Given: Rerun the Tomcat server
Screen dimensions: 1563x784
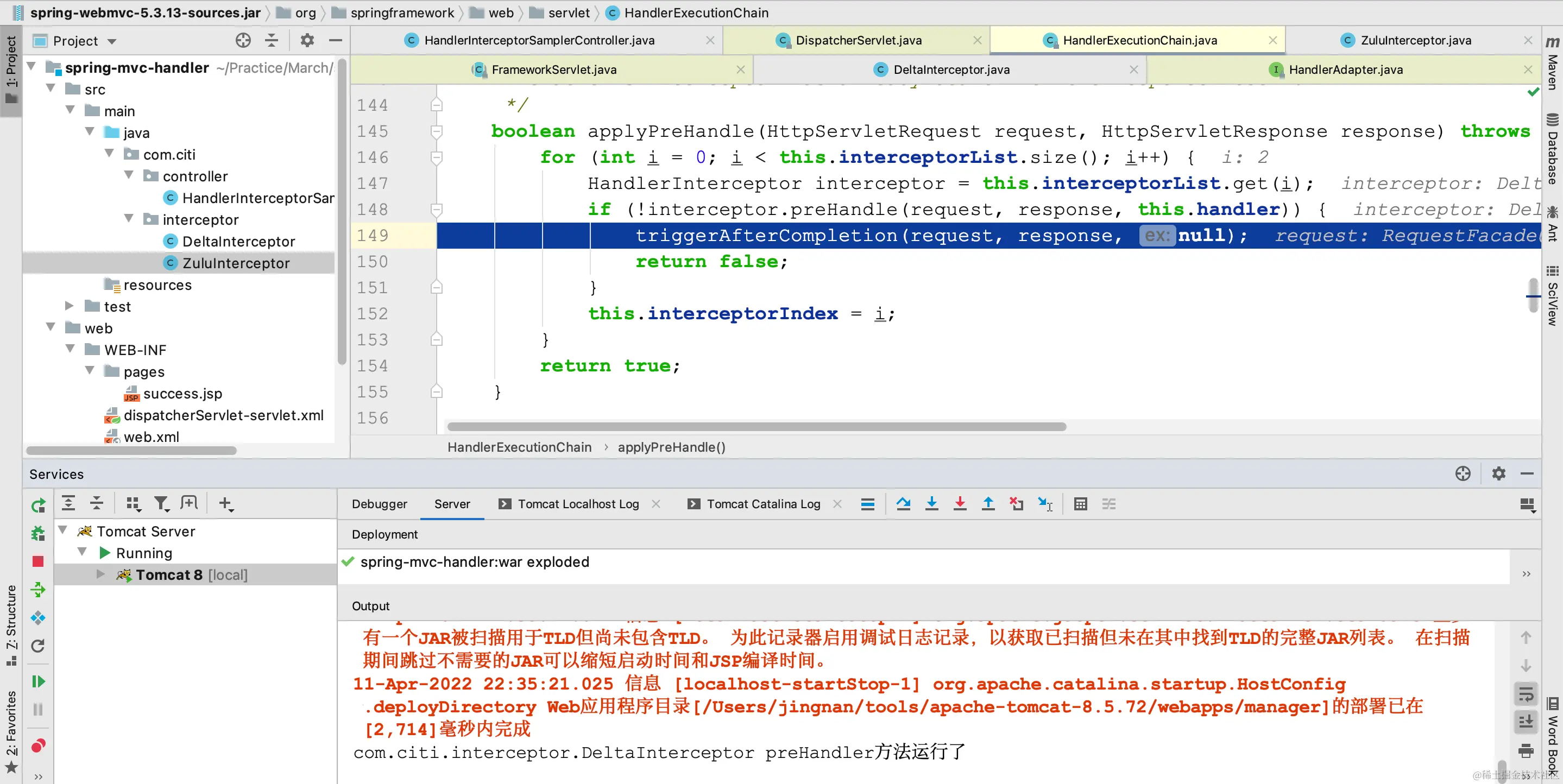Looking at the screenshot, I should 37,504.
